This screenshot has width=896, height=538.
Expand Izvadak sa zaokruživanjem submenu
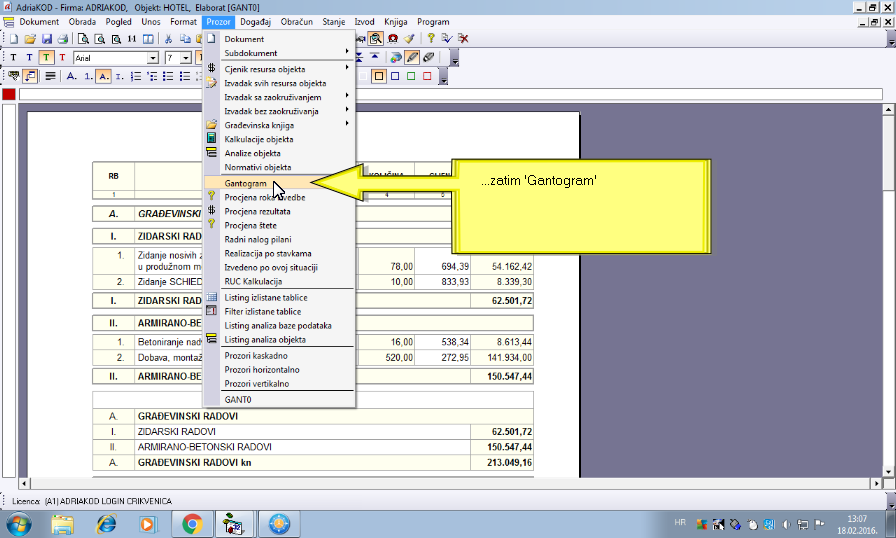[279, 97]
